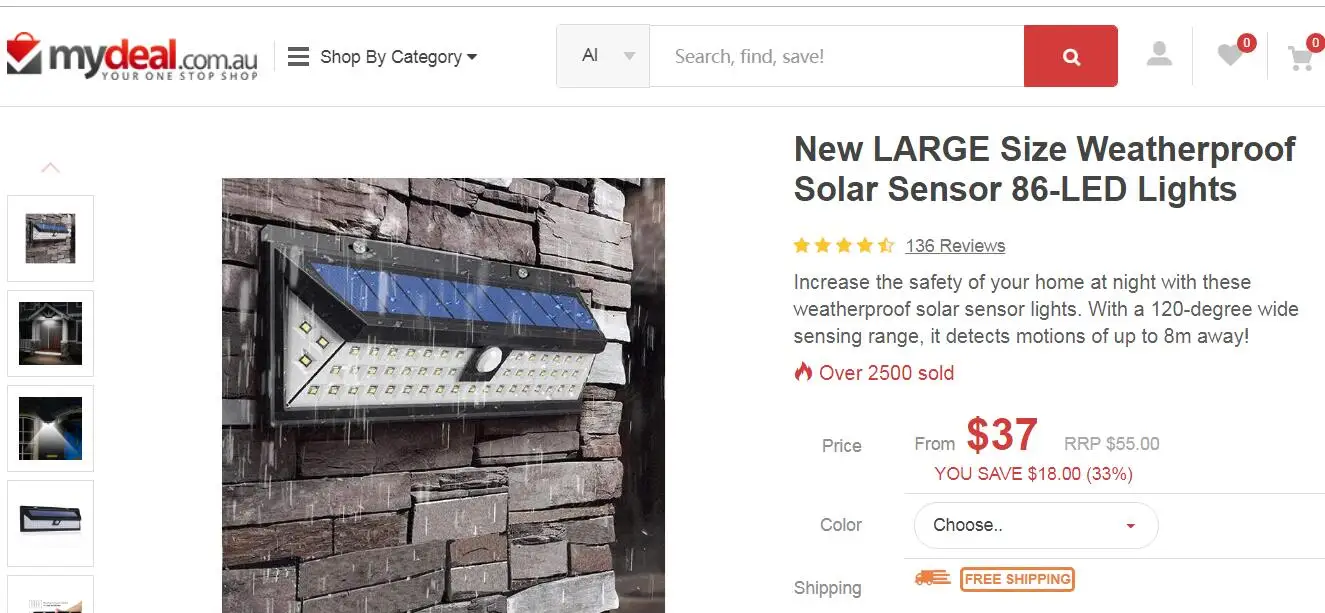Open the wishlist heart icon

[x=1230, y=56]
